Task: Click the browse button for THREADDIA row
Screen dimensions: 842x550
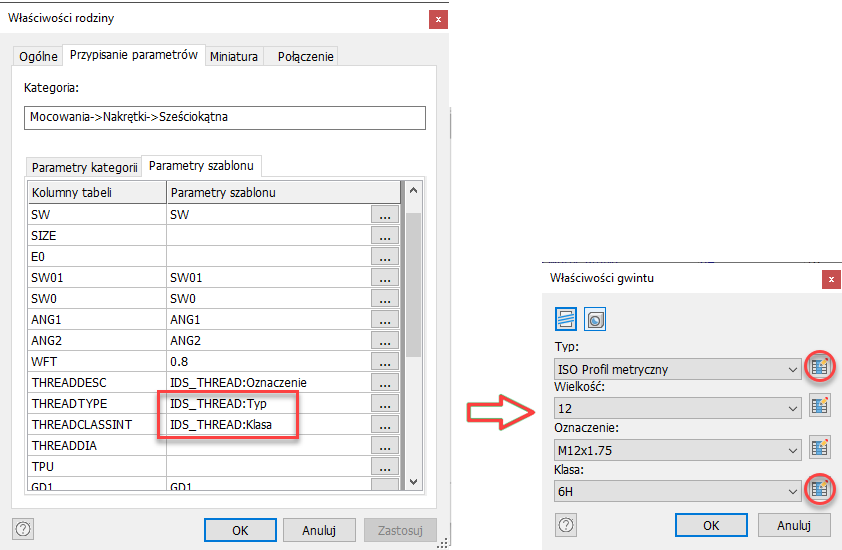Action: [x=385, y=445]
